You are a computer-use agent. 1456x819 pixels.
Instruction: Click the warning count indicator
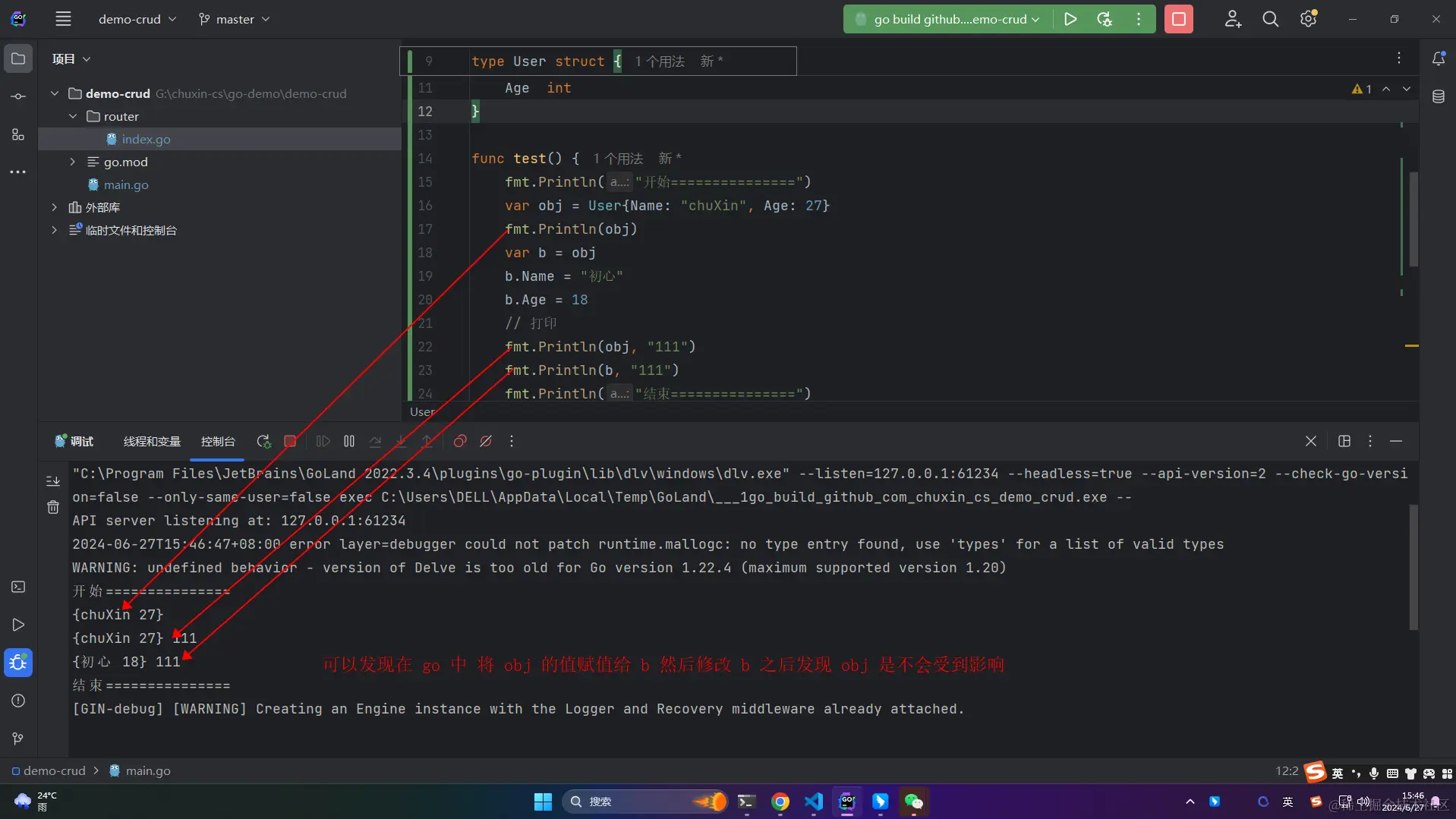tap(1362, 89)
